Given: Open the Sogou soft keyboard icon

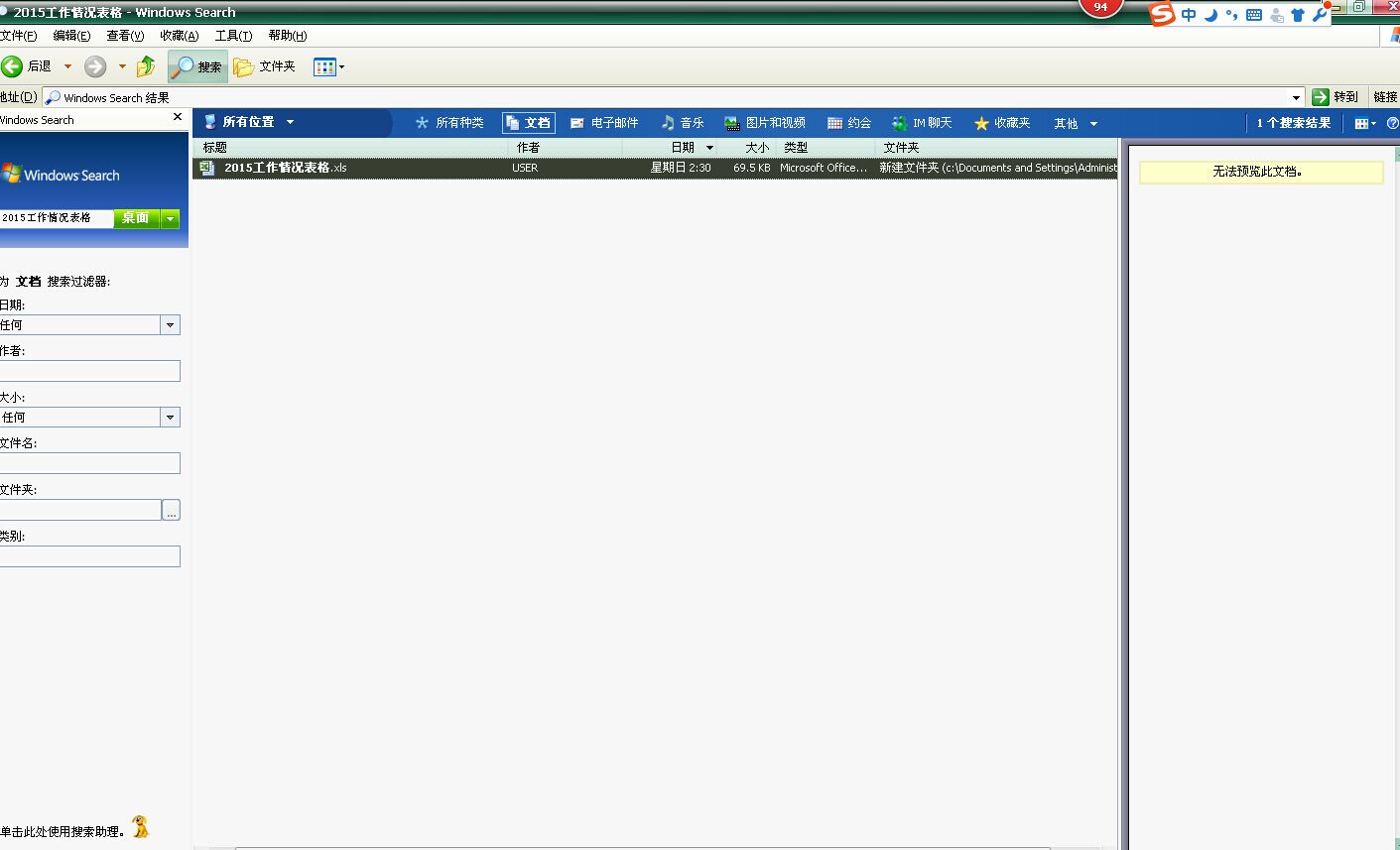Looking at the screenshot, I should 1254,15.
